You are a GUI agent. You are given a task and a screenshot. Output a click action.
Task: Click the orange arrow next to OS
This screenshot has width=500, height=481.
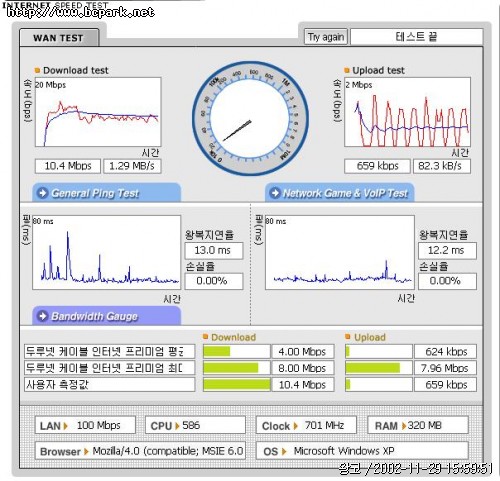pyautogui.click(x=284, y=452)
